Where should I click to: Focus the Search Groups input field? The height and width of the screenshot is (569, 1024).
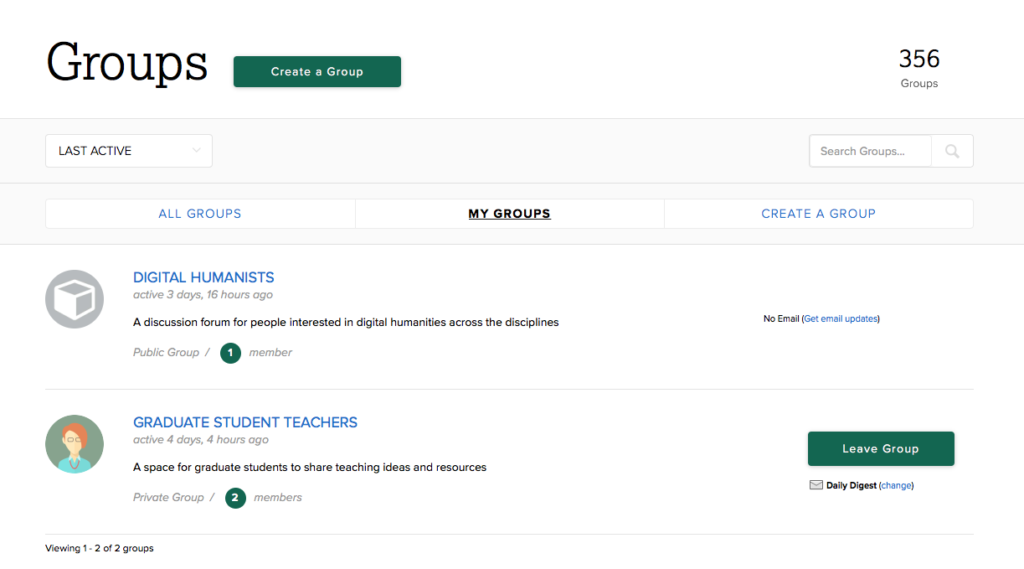(x=870, y=151)
